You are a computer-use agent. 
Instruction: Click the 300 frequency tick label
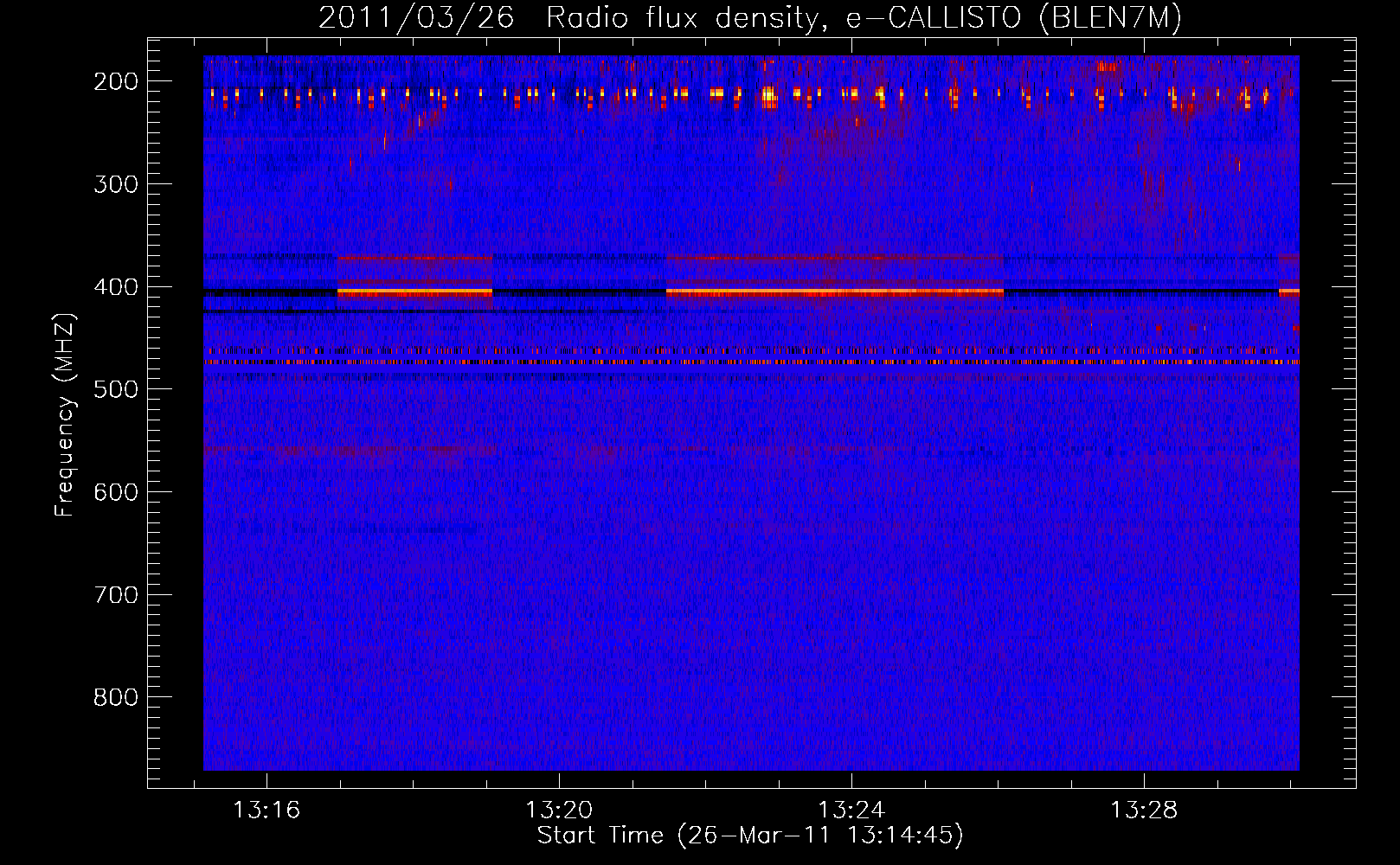coord(116,184)
